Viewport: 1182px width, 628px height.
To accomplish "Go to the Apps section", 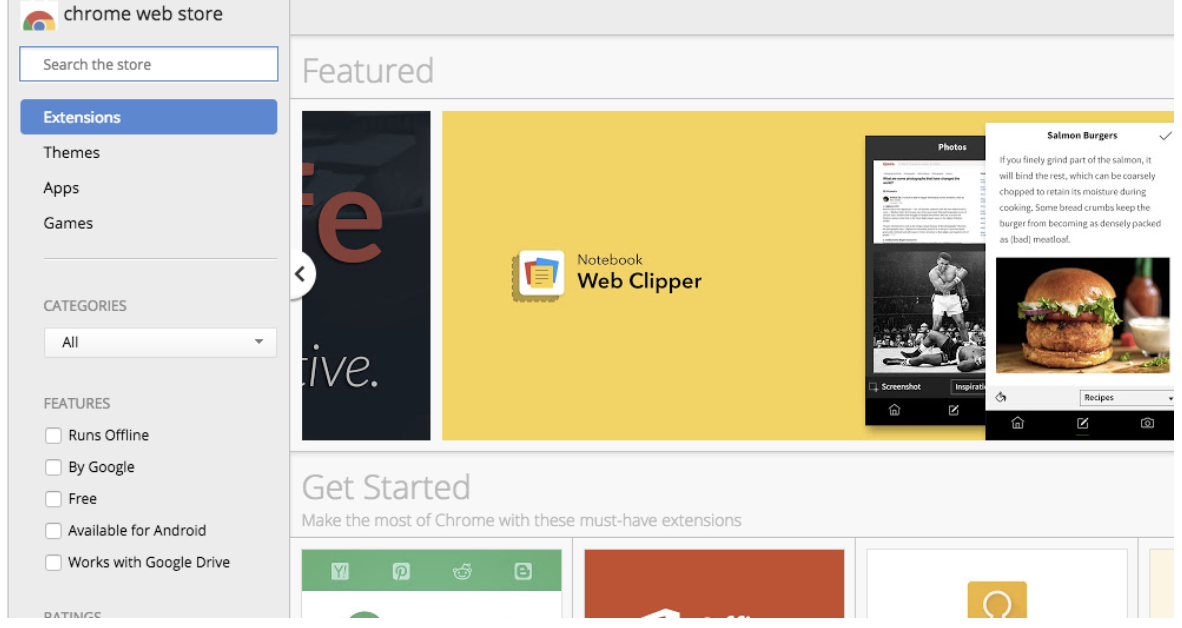I will [x=61, y=188].
